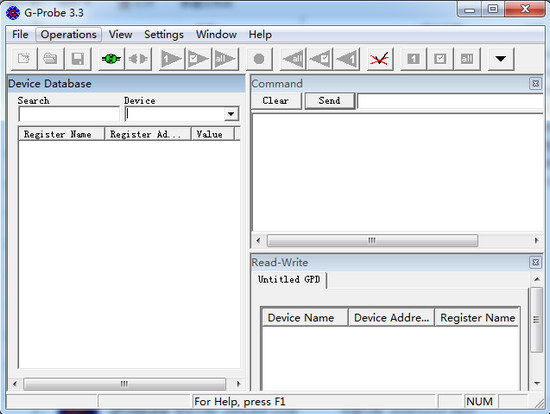Screen dimensions: 550x414
Task: Expand the Device combo box arrow
Action: coord(231,114)
